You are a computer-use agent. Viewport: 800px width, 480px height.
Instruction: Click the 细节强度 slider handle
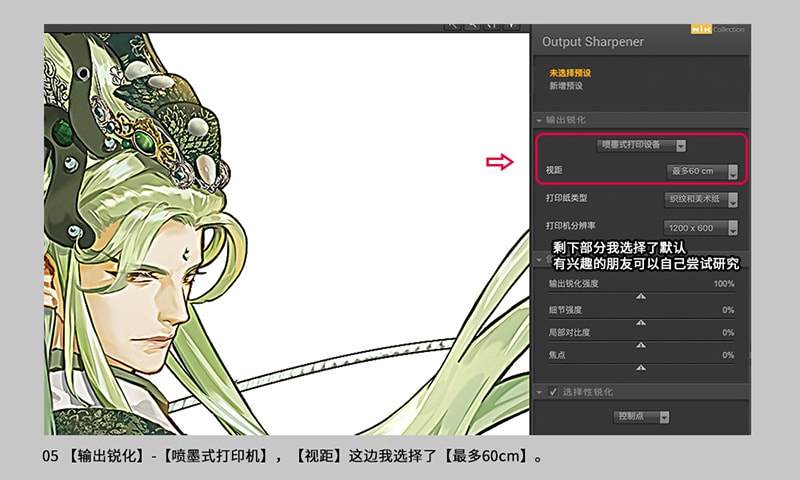[x=641, y=321]
